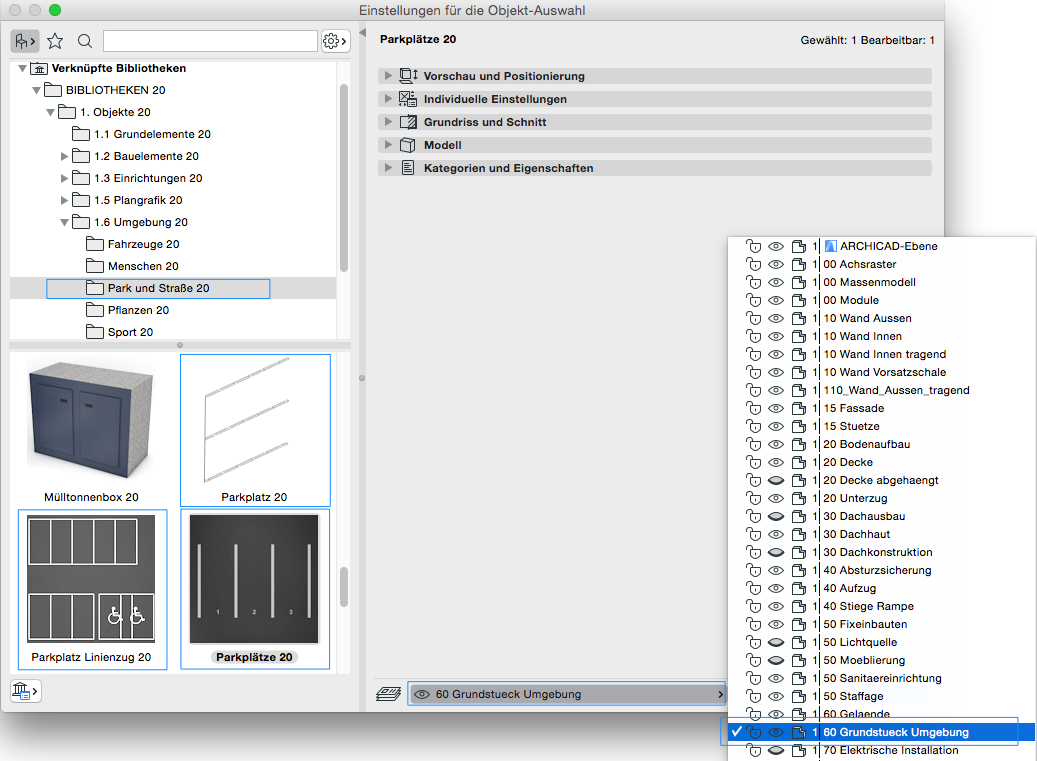The height and width of the screenshot is (761, 1037).
Task: Toggle visibility eye of 50 Moeblierung layer
Action: (x=776, y=660)
